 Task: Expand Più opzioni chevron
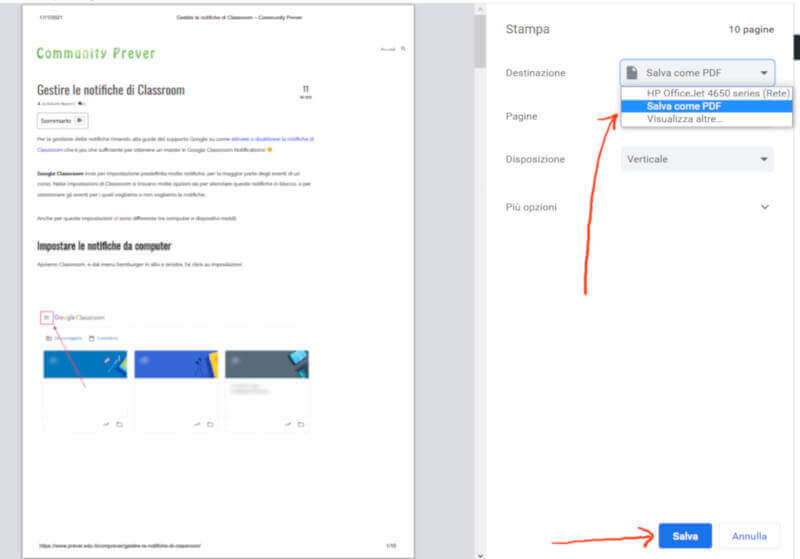pos(765,207)
